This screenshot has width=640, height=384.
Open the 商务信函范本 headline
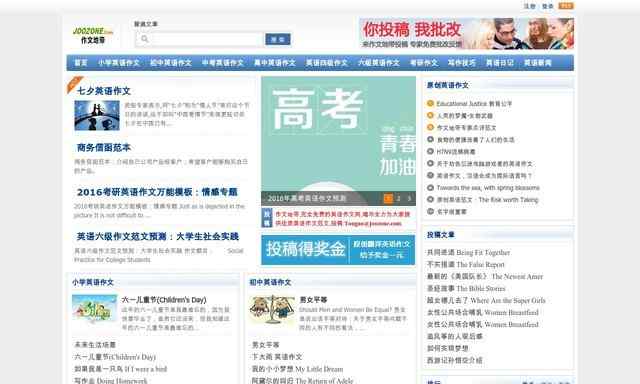pos(104,147)
